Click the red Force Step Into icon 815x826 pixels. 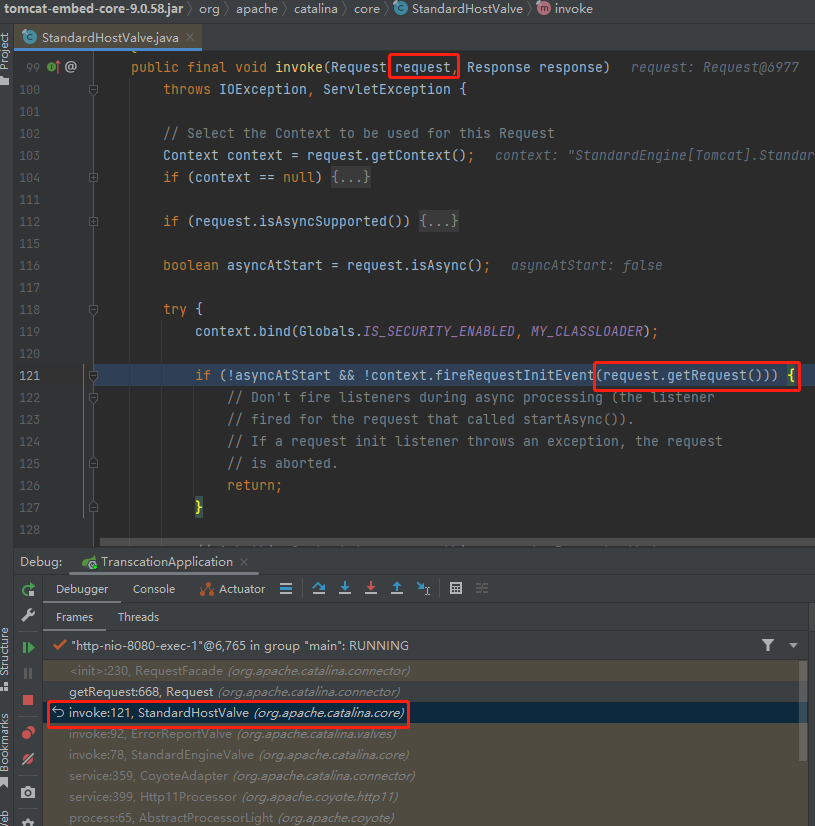pos(371,588)
